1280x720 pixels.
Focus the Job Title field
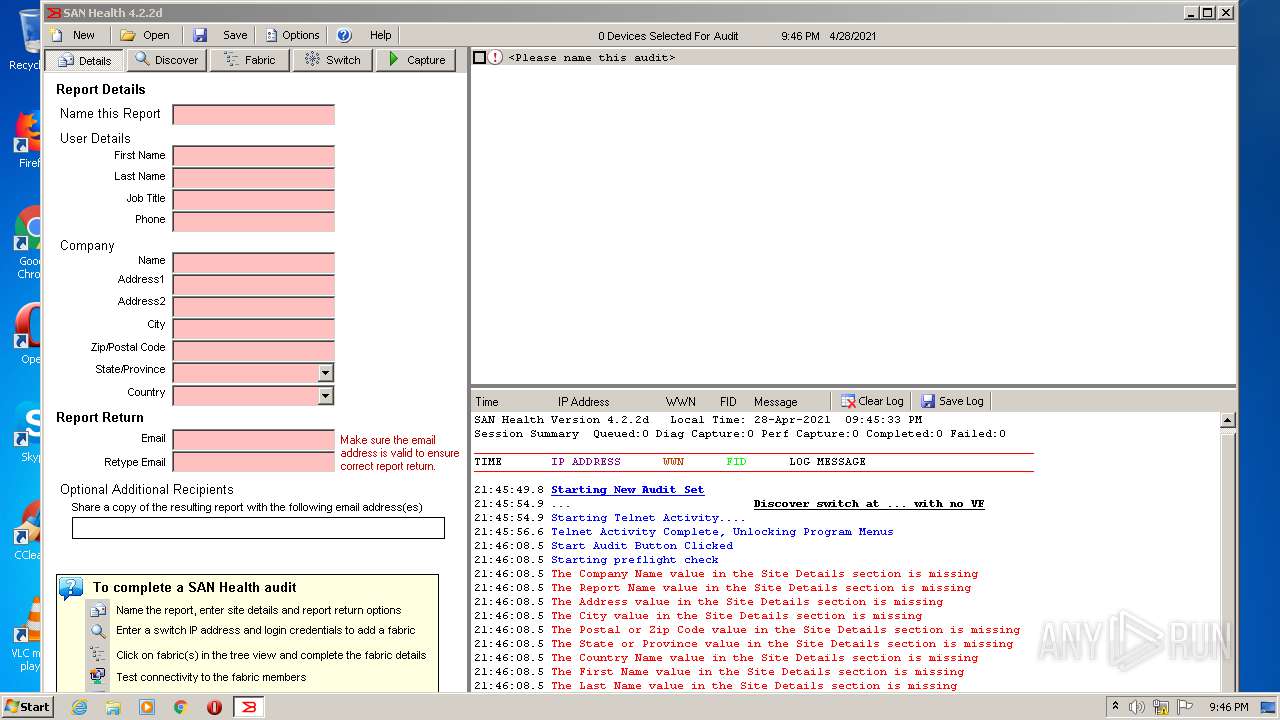coord(254,200)
